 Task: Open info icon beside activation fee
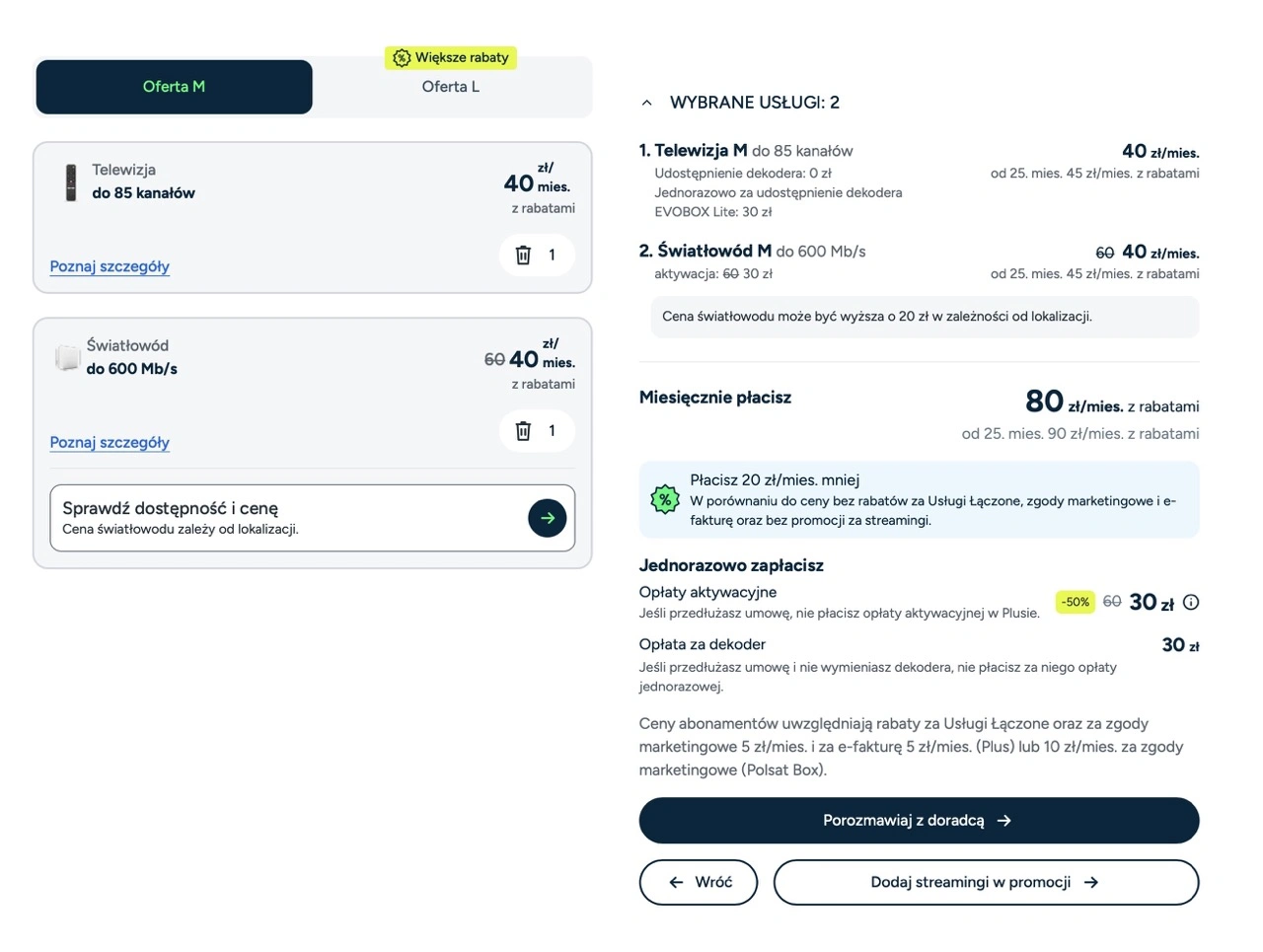click(1191, 603)
